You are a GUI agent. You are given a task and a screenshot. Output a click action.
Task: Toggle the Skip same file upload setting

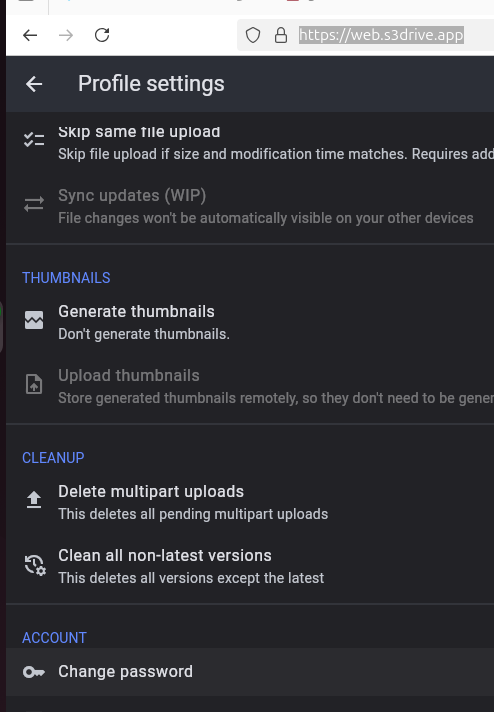click(250, 142)
